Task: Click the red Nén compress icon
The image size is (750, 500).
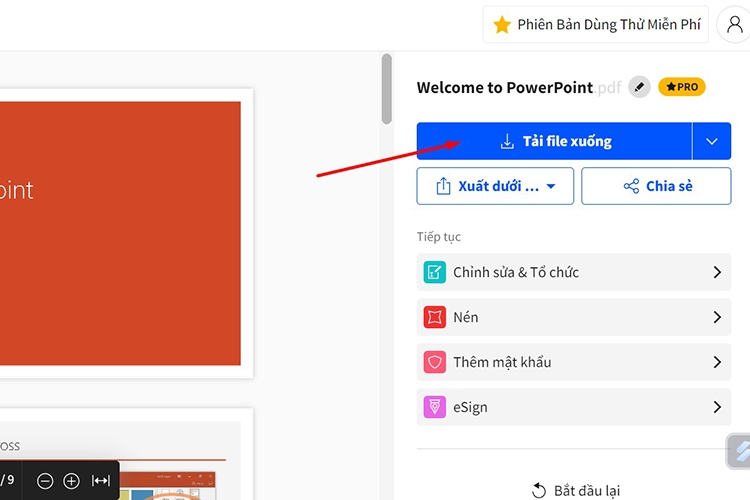Action: coord(434,317)
